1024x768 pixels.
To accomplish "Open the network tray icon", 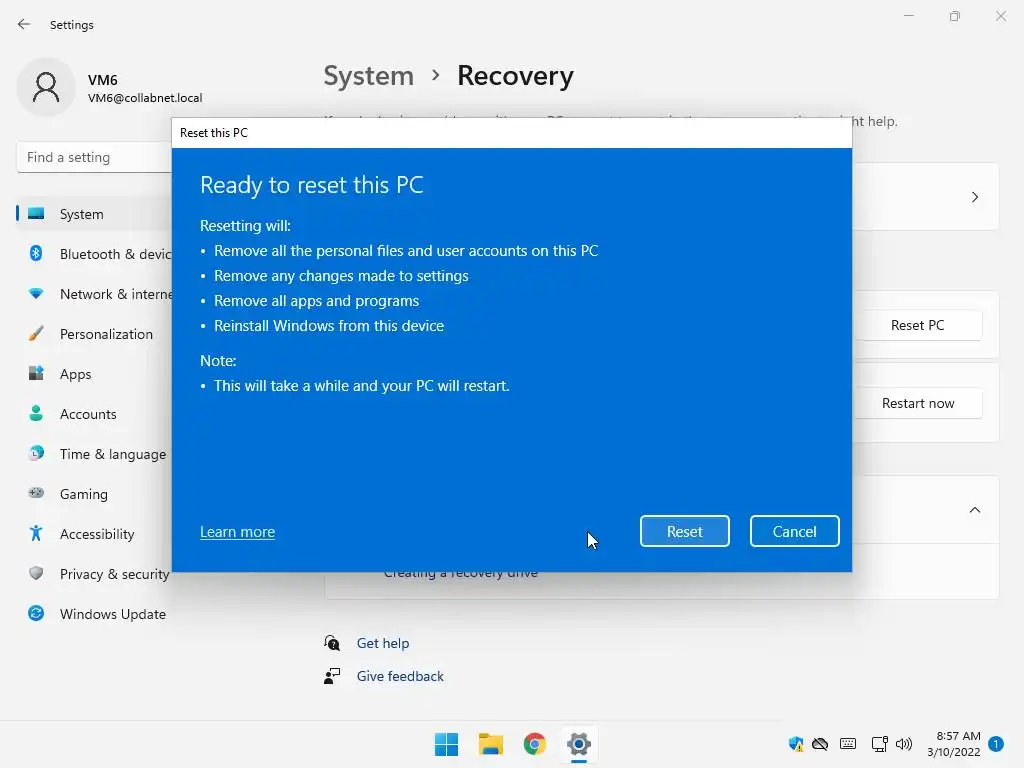I will coord(879,744).
